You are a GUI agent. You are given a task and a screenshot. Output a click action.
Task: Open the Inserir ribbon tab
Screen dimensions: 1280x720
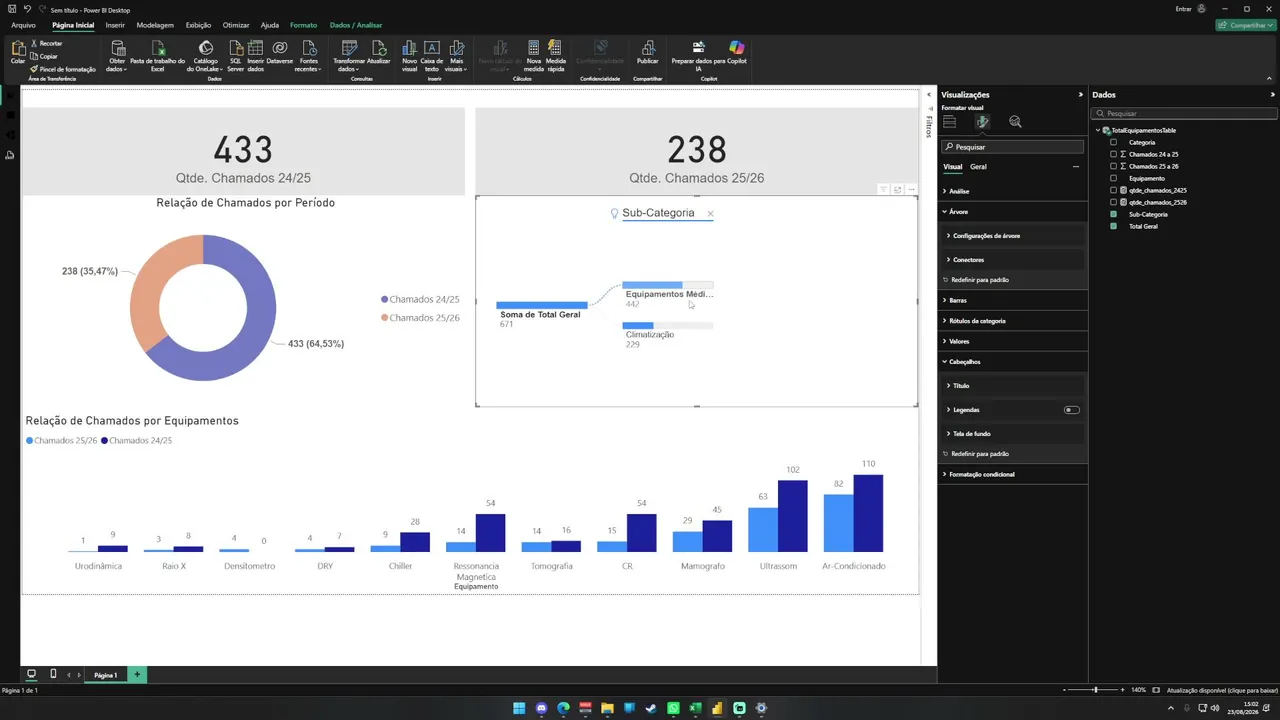(115, 25)
